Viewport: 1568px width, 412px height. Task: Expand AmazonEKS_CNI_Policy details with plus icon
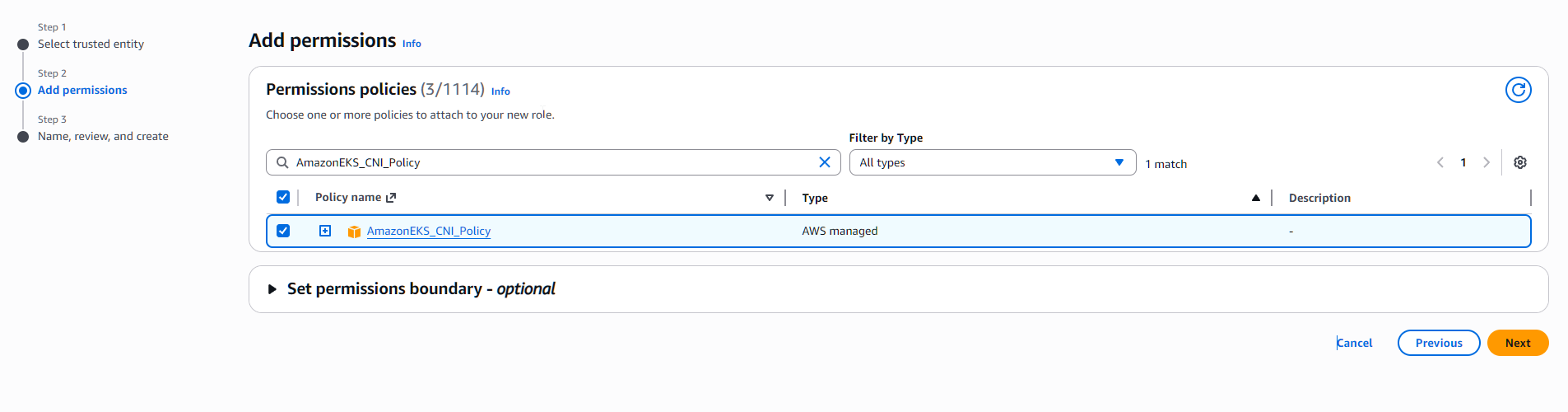coord(325,231)
